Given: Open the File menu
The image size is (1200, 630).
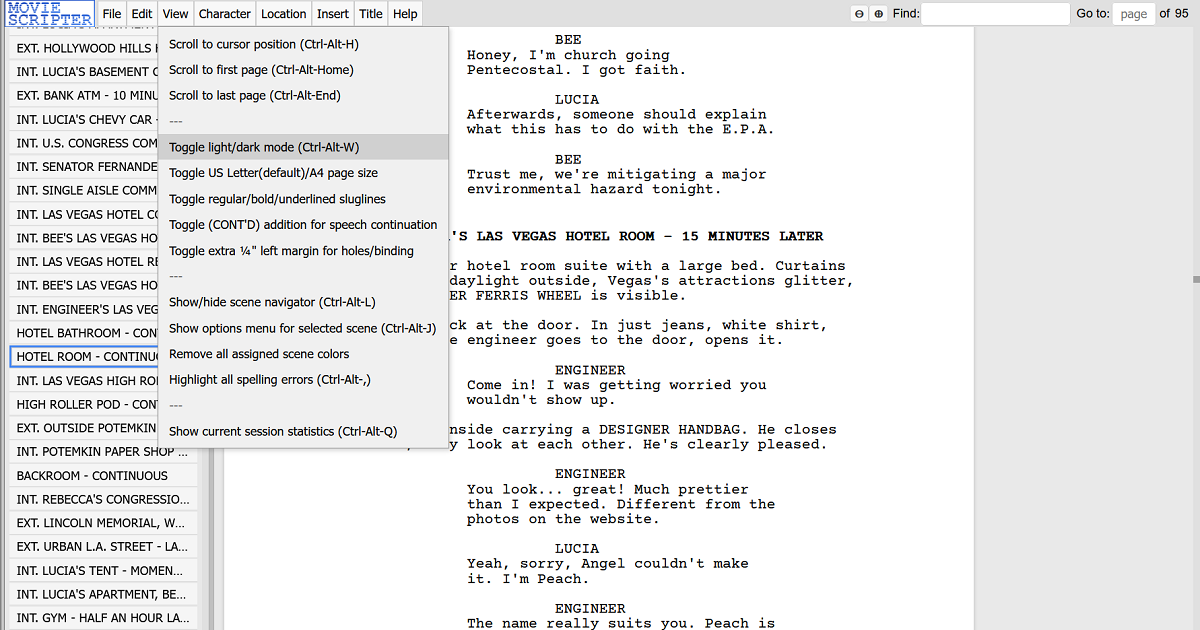Looking at the screenshot, I should point(112,14).
